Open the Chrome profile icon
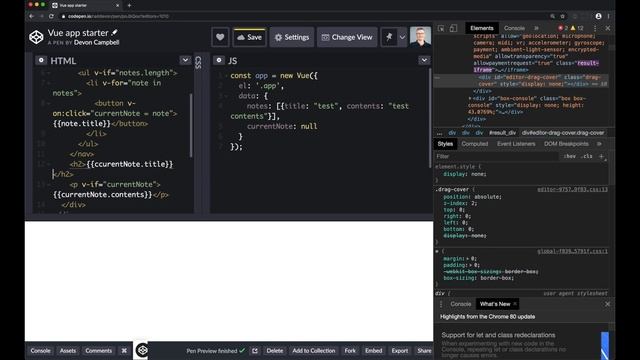The image size is (640, 360). coord(598,16)
